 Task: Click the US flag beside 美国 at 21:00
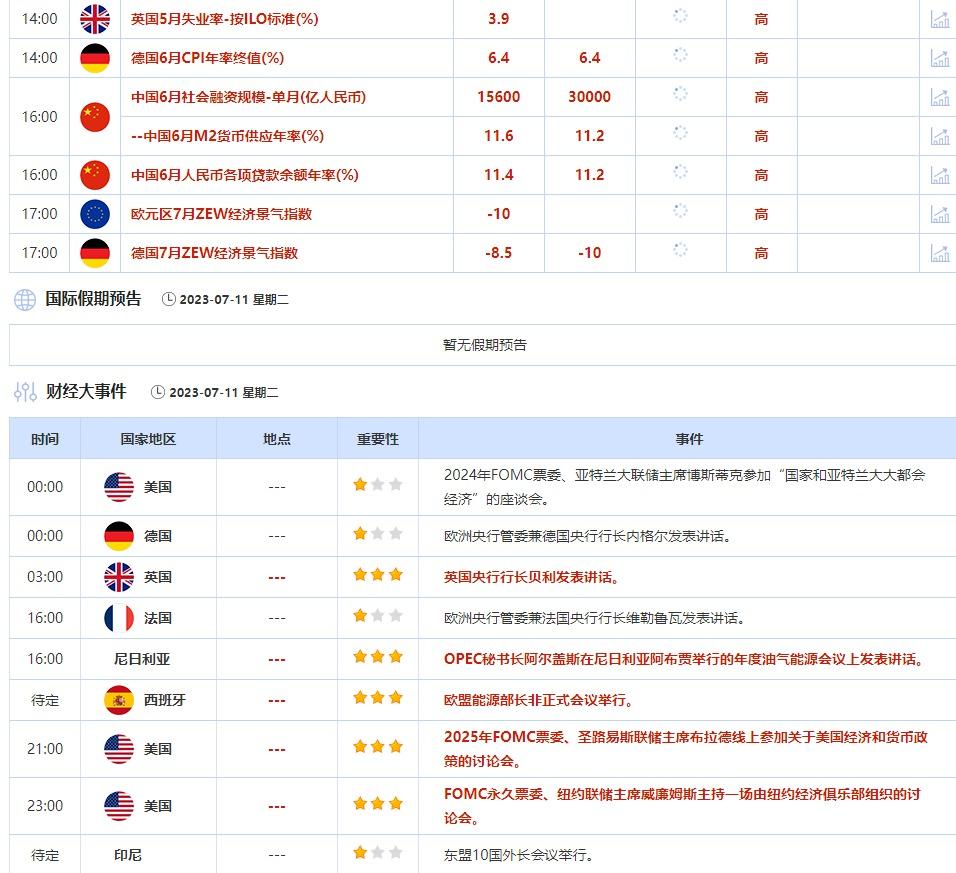point(119,746)
